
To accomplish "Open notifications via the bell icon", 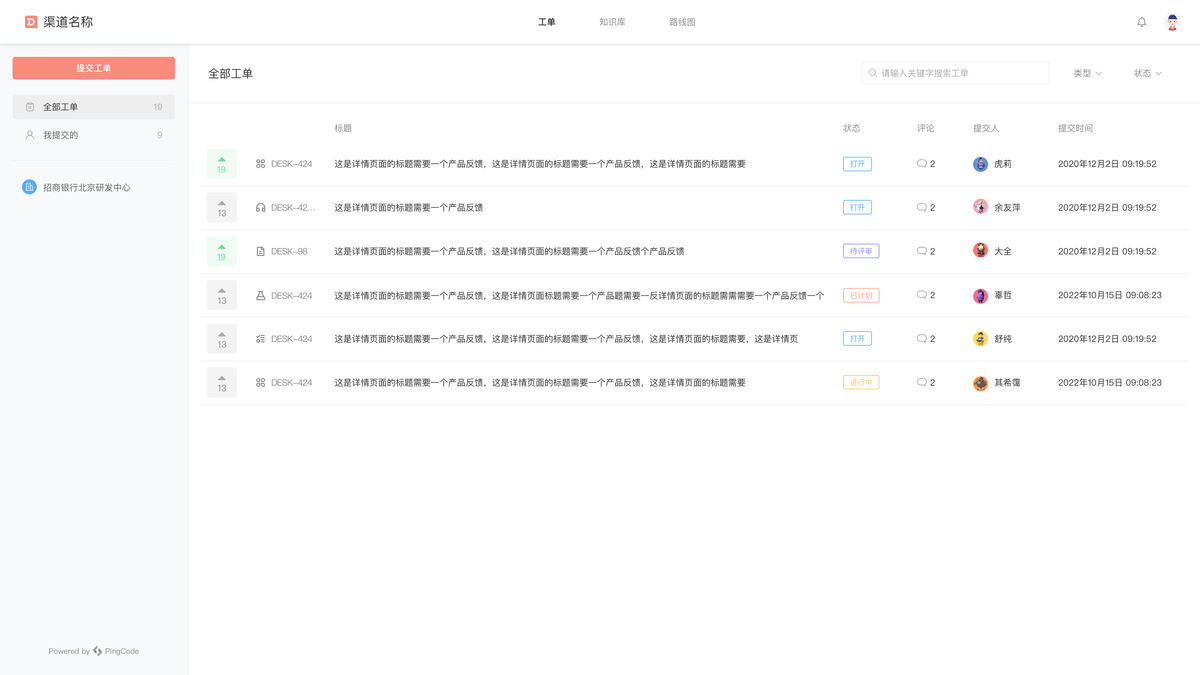I will click(x=1141, y=21).
